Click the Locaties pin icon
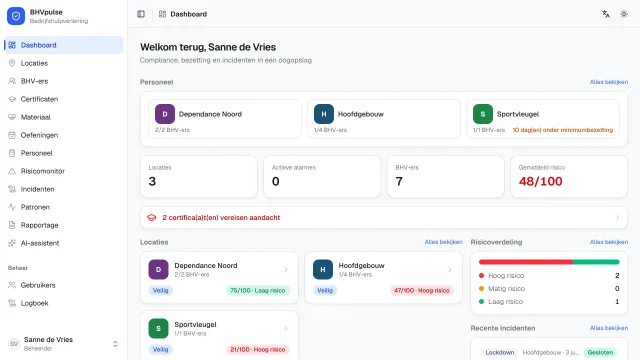The width and height of the screenshot is (640, 360). click(x=12, y=63)
